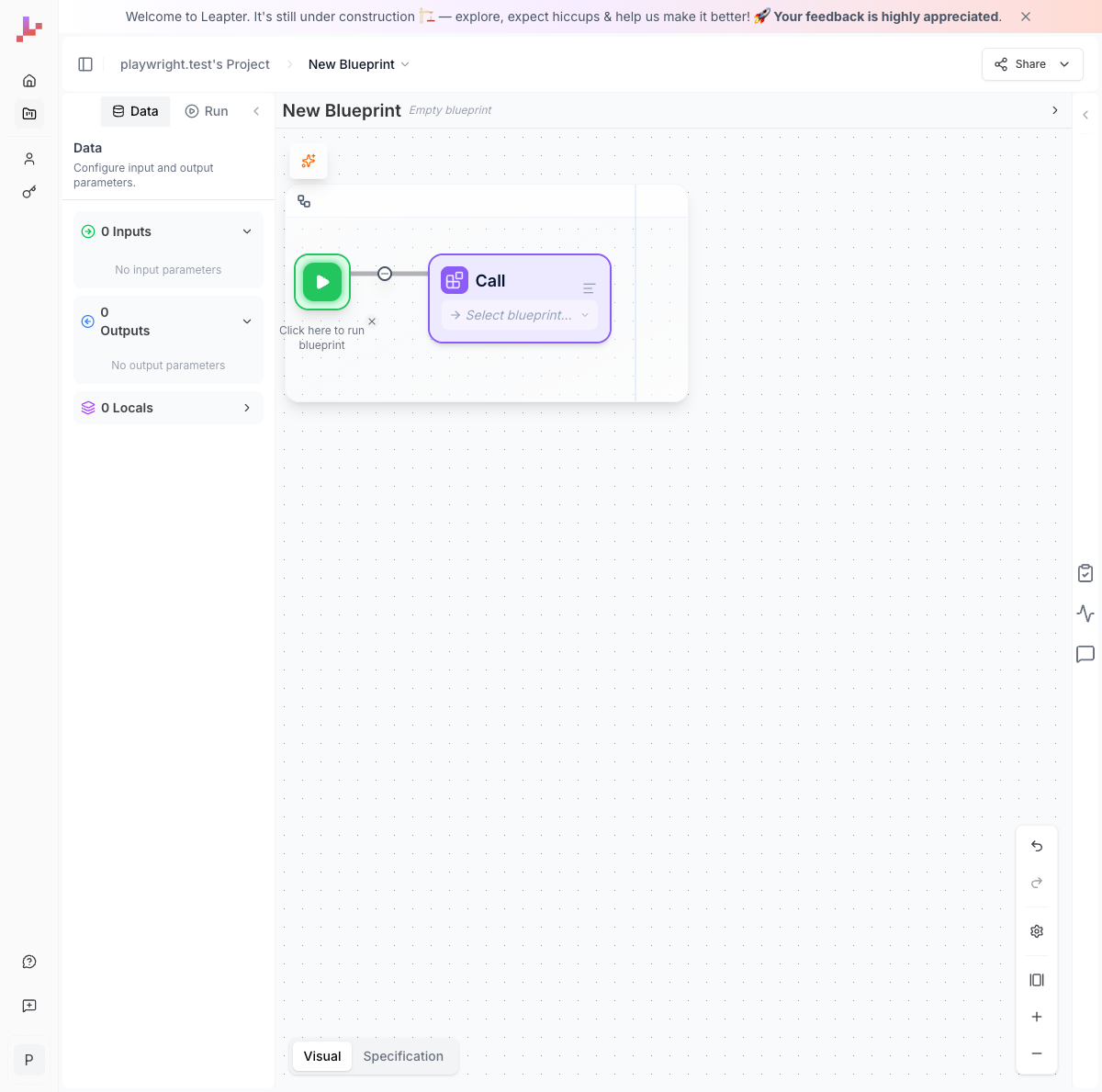Open the tasks clipboard panel on right edge
This screenshot has width=1102, height=1092.
coord(1085,572)
